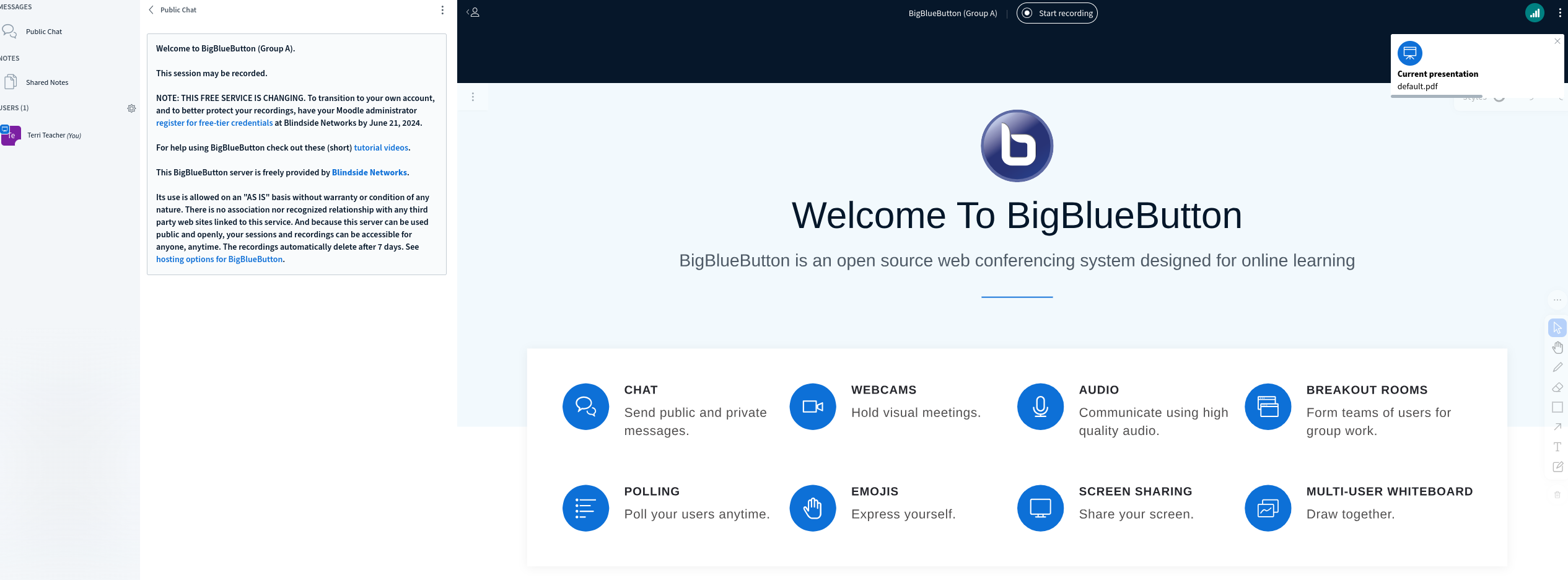Click Start recording button
Viewport: 1568px width, 580px height.
[1057, 13]
